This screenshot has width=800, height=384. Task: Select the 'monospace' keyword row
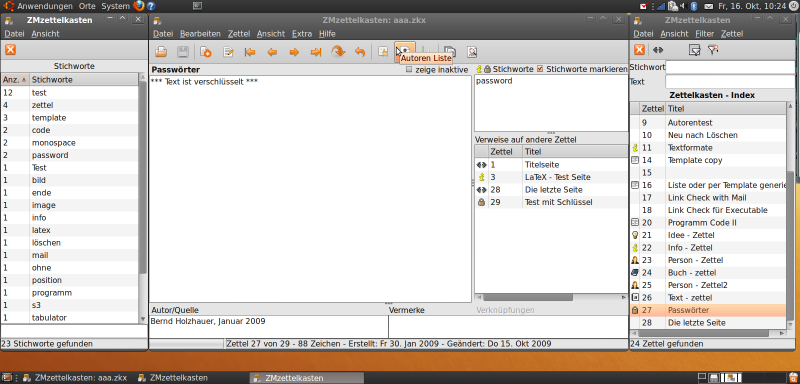coord(69,143)
